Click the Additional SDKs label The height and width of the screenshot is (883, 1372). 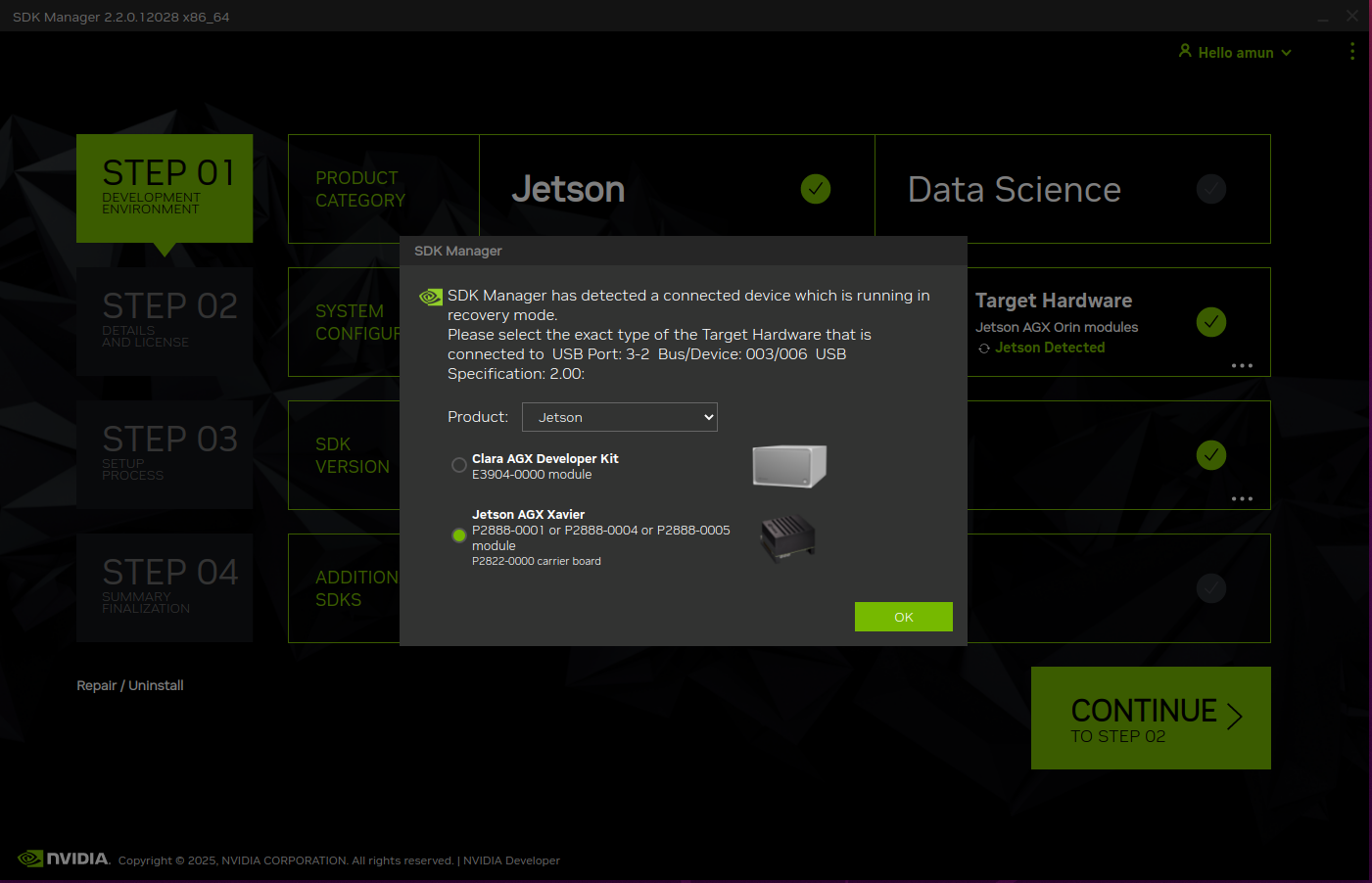pyautogui.click(x=356, y=588)
